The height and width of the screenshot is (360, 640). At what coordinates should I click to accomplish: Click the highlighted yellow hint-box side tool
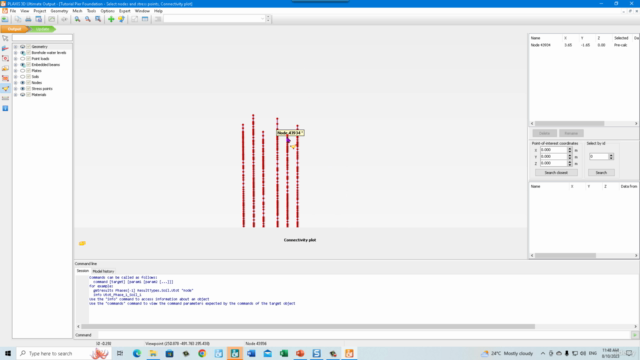5,88
